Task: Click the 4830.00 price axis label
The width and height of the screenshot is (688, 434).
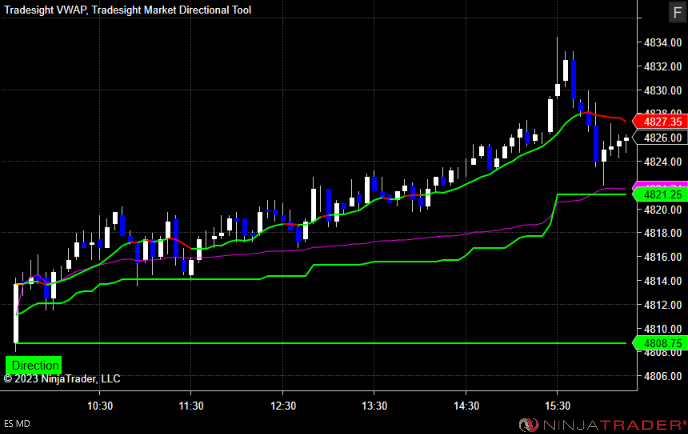Action: coord(663,90)
